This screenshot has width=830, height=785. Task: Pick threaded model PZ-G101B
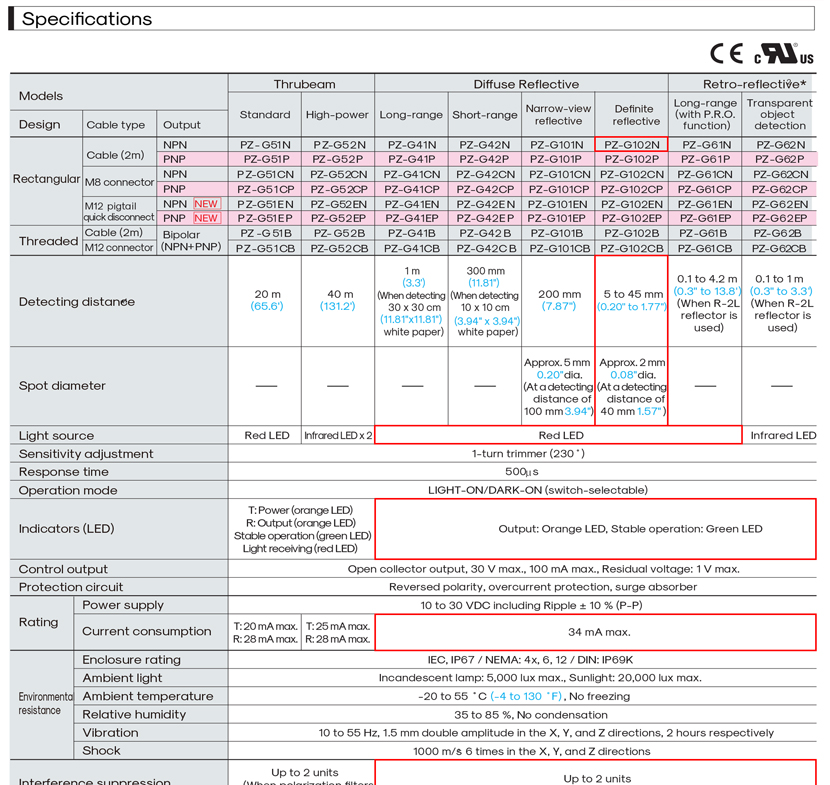pyautogui.click(x=557, y=233)
